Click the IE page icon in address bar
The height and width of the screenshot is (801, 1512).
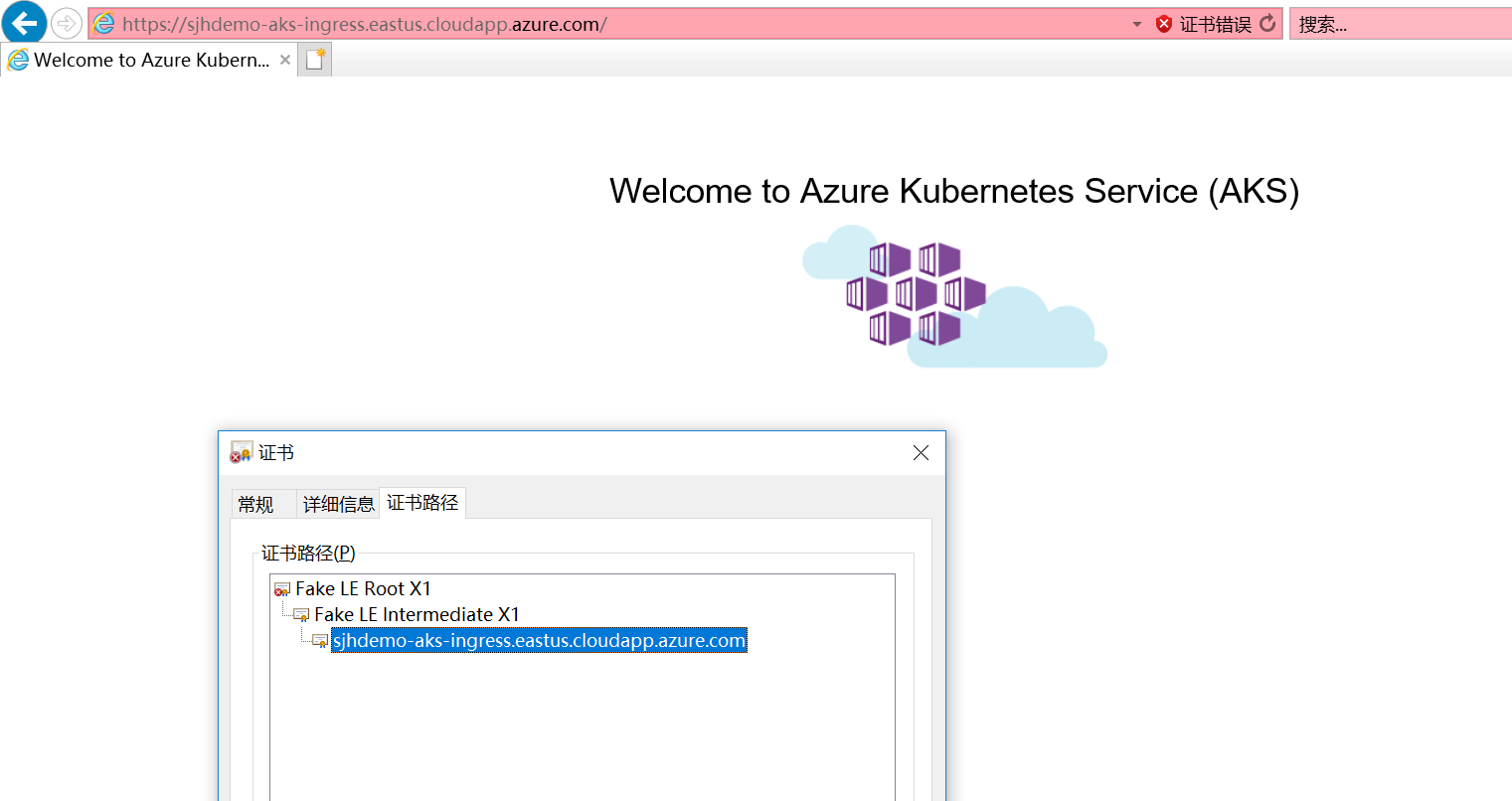coord(104,24)
